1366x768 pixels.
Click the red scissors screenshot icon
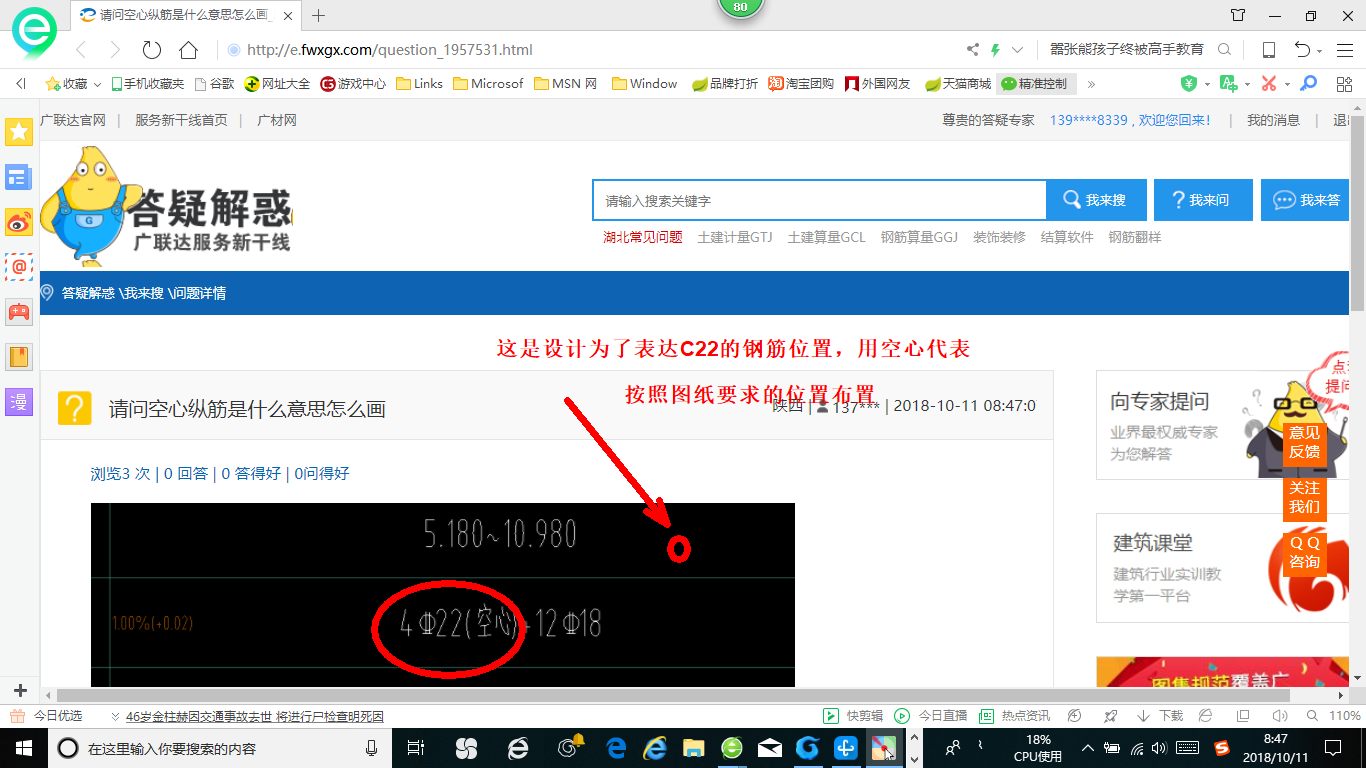[1269, 84]
